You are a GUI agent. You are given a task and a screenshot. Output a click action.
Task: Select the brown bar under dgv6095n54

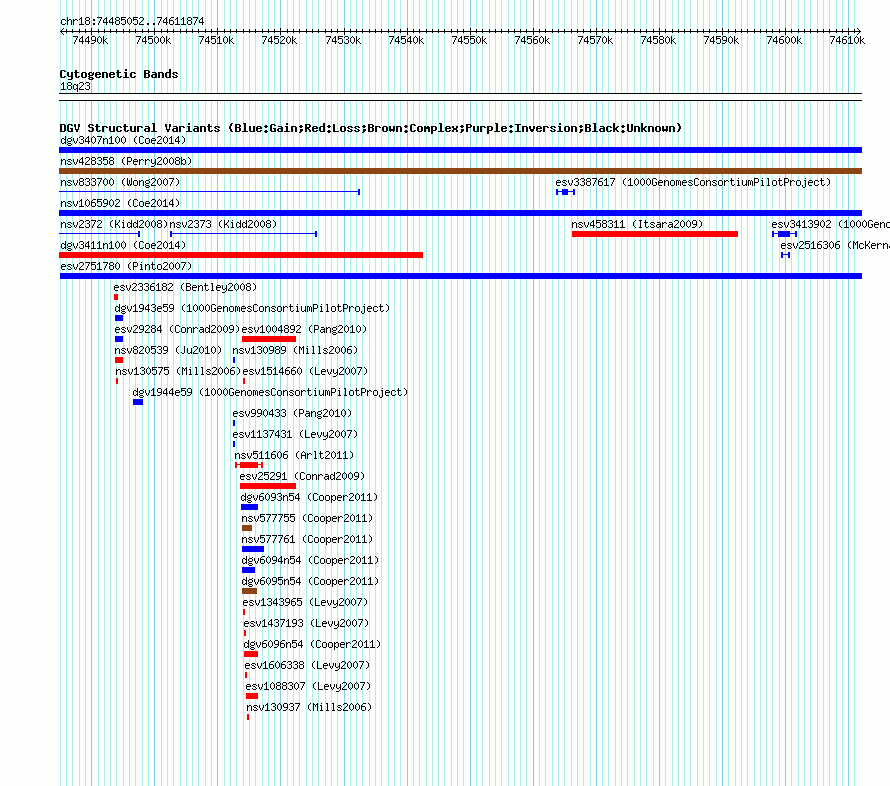(250, 591)
